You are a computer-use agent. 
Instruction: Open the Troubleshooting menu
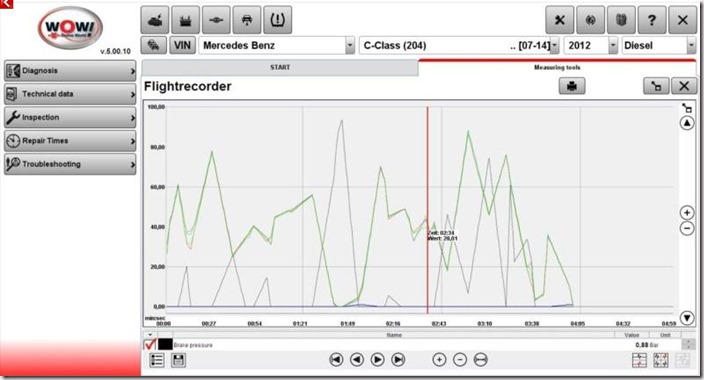pyautogui.click(x=70, y=164)
